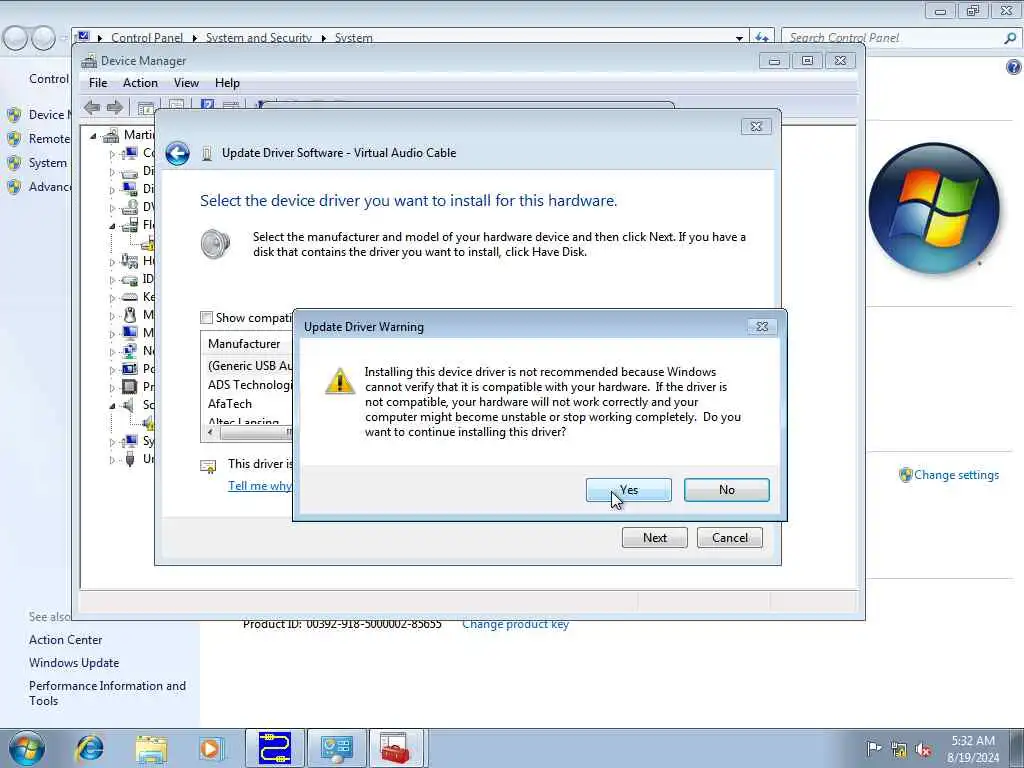Click Device Manager toolbar Back arrow
Image resolution: width=1024 pixels, height=768 pixels.
pos(92,107)
